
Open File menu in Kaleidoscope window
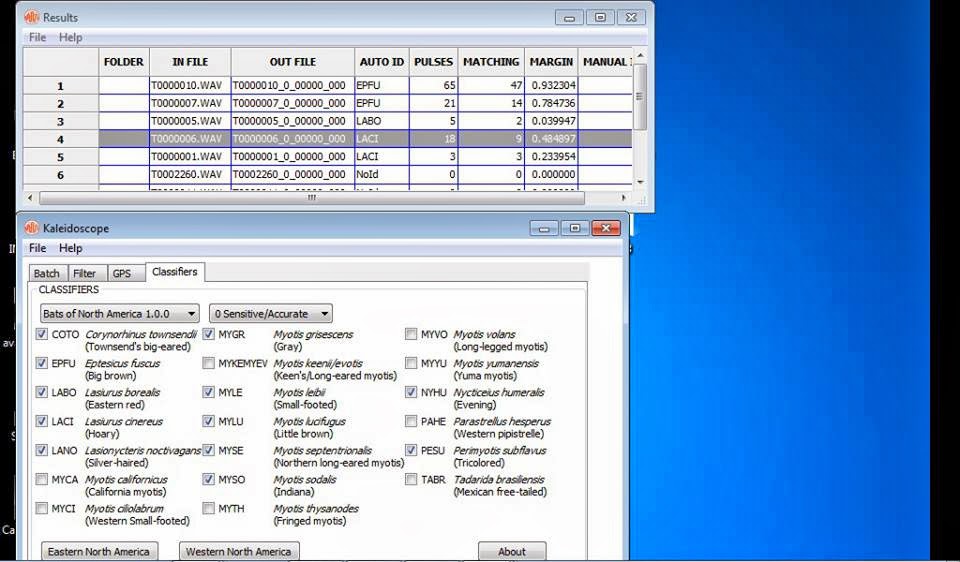(37, 248)
